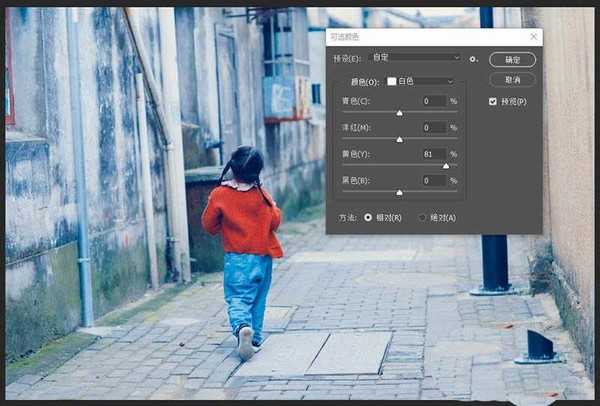Select the 相对(R) method radio button
The image size is (600, 406).
pos(368,217)
